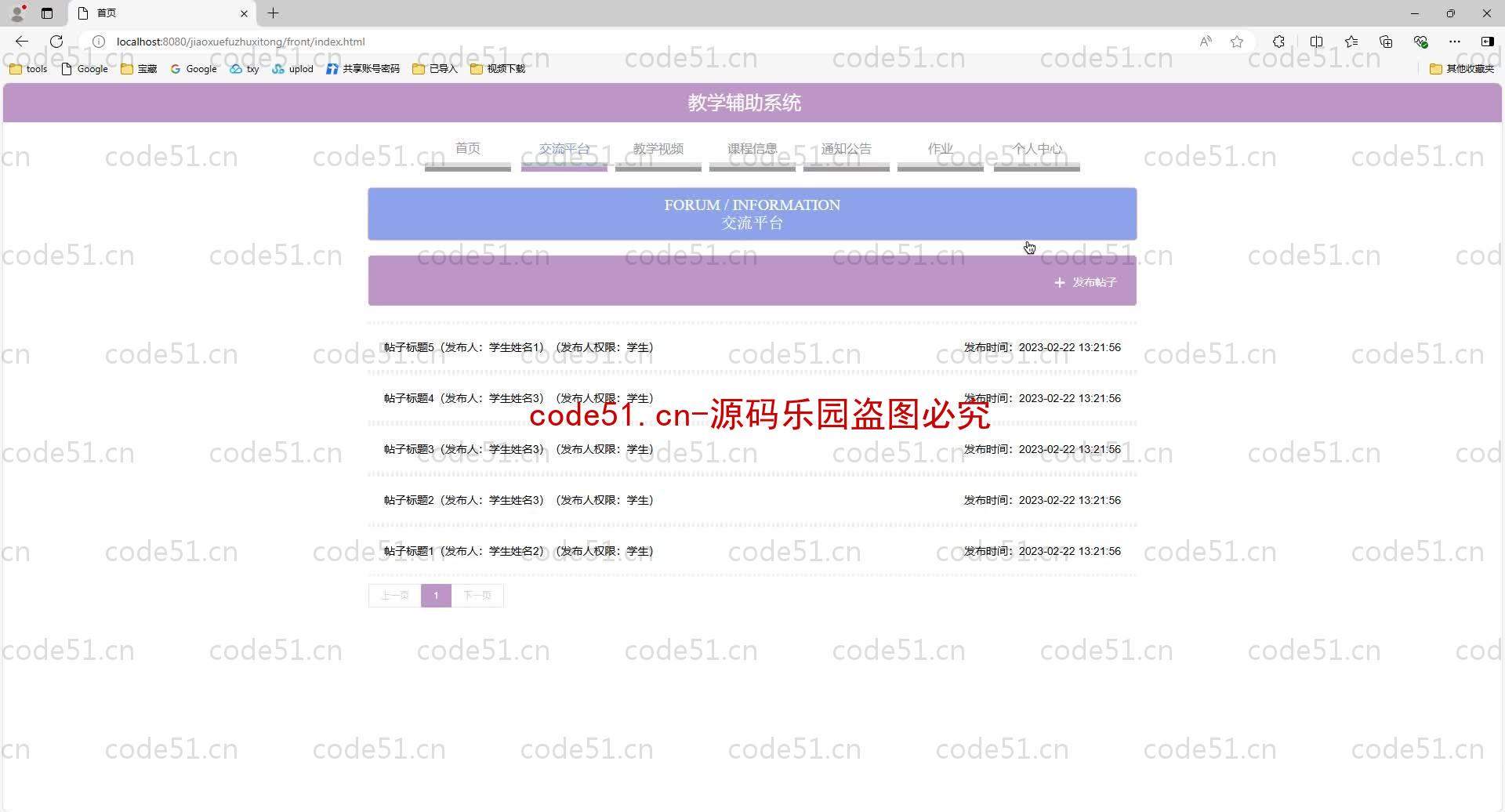Toggle read aloud icon
The height and width of the screenshot is (812, 1505).
tap(1206, 42)
